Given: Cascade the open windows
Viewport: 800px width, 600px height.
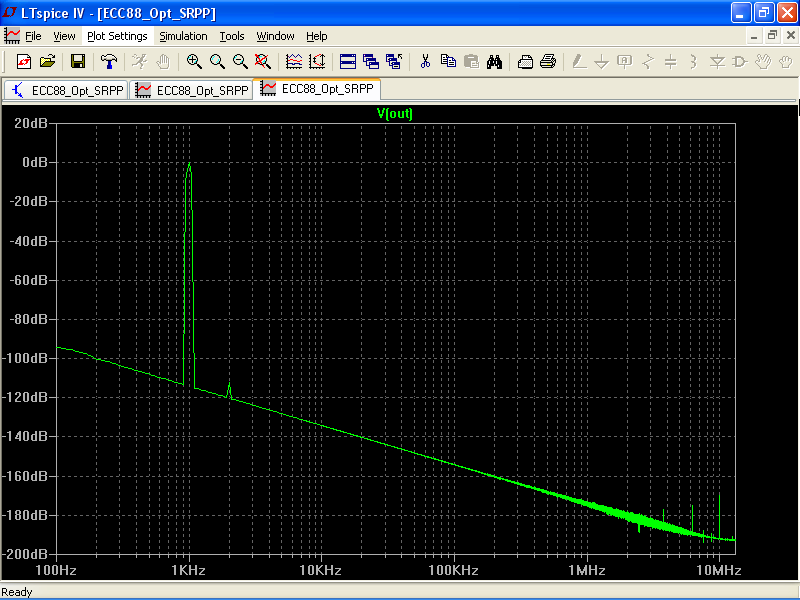Looking at the screenshot, I should click(371, 62).
